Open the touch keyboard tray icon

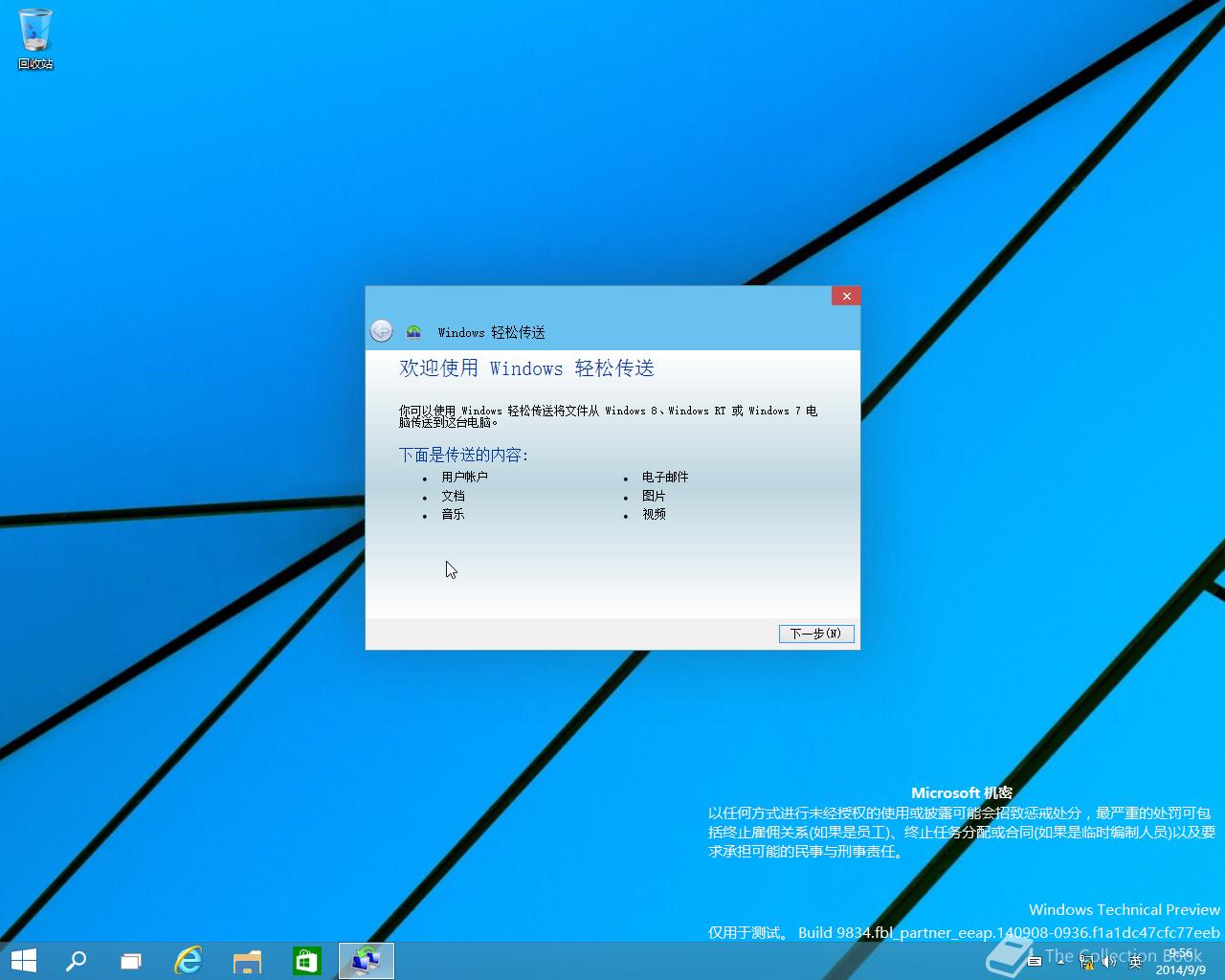[1035, 961]
